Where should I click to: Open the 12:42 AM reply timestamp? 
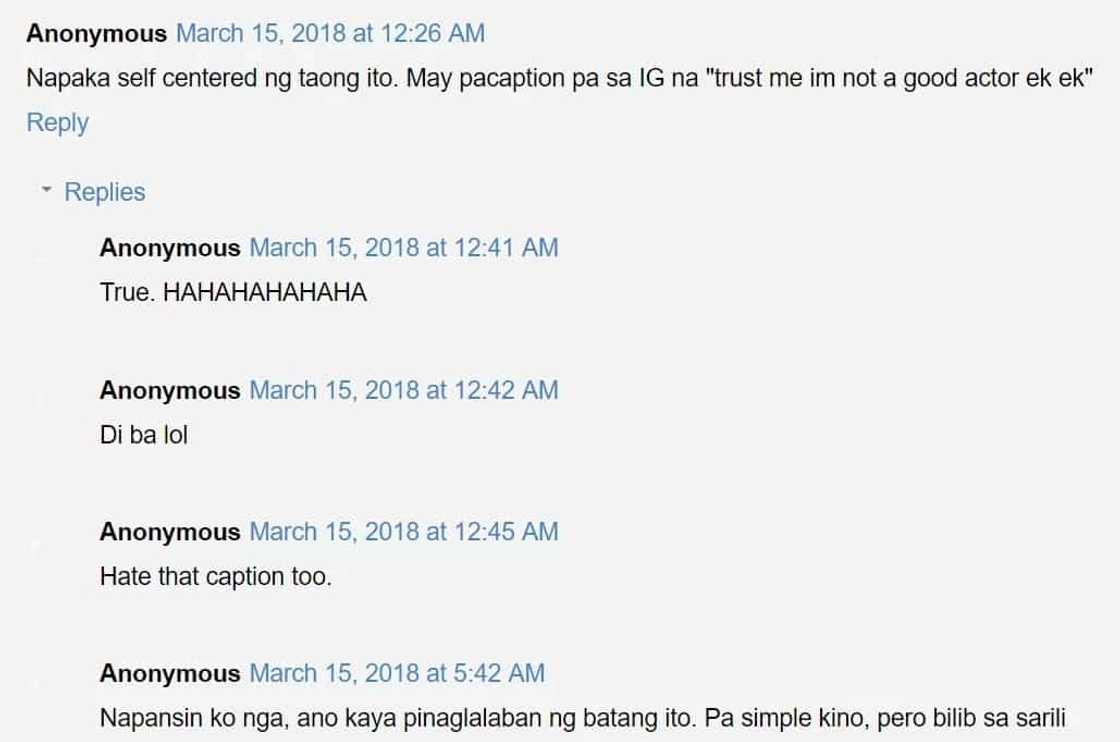pos(403,390)
